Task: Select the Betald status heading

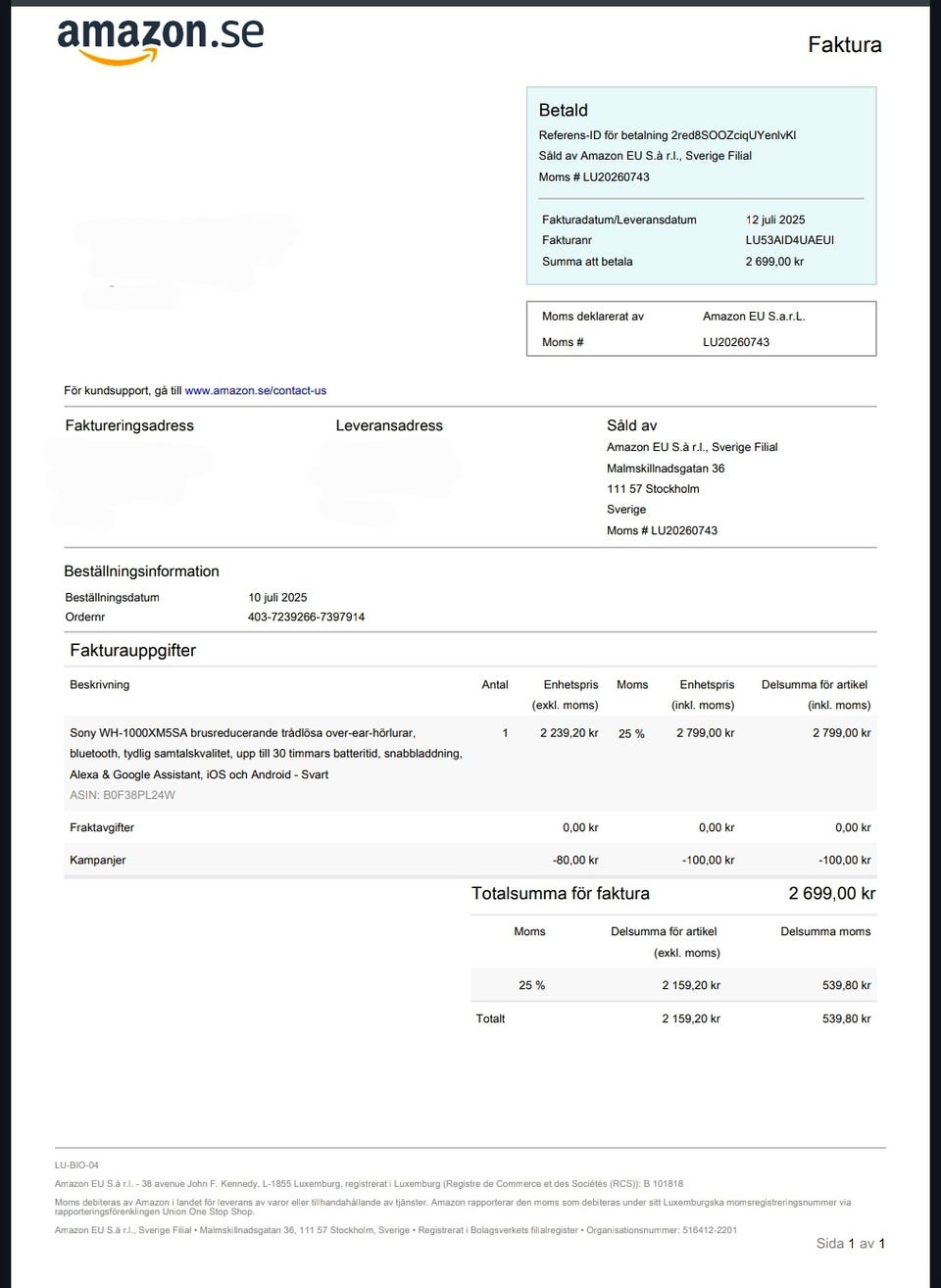Action: (x=564, y=110)
